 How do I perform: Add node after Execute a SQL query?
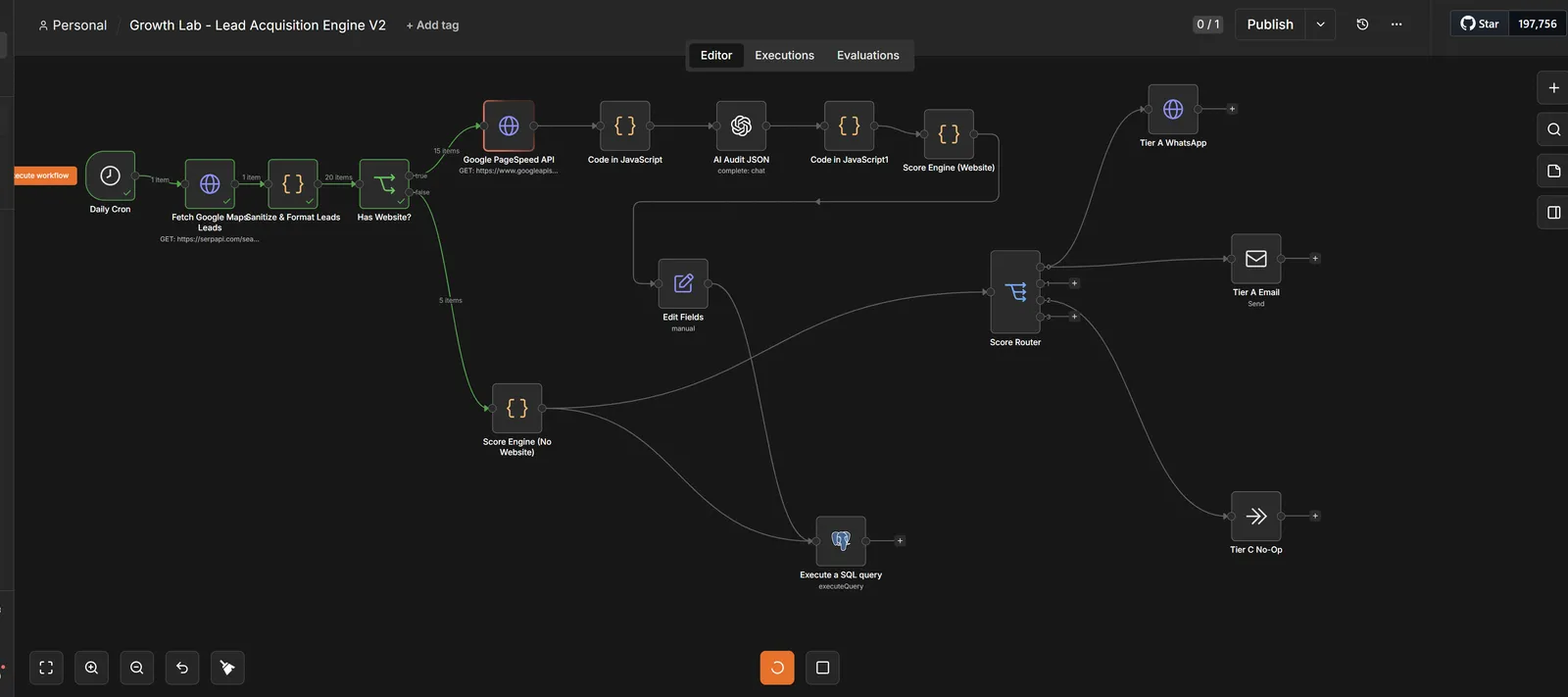tap(900, 541)
